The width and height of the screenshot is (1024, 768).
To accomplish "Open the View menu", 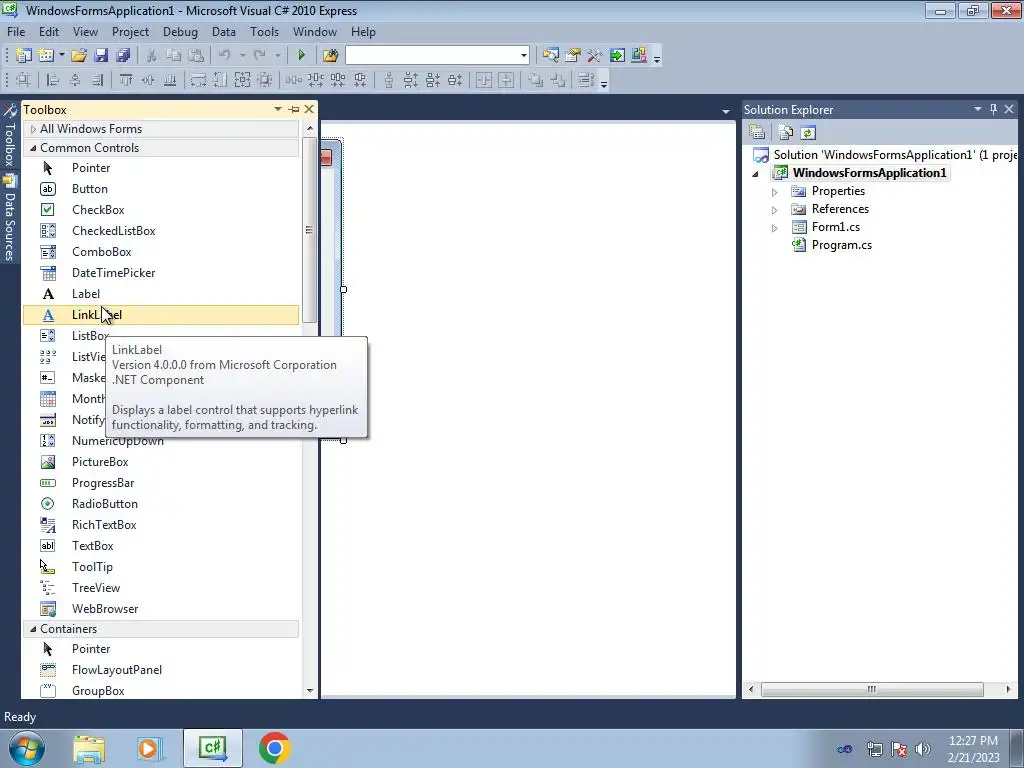I will coord(85,31).
